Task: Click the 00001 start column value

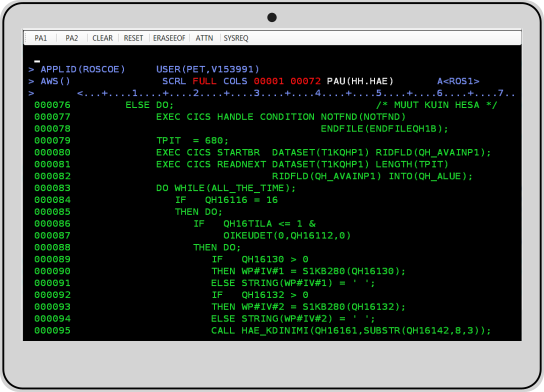Action: point(269,81)
